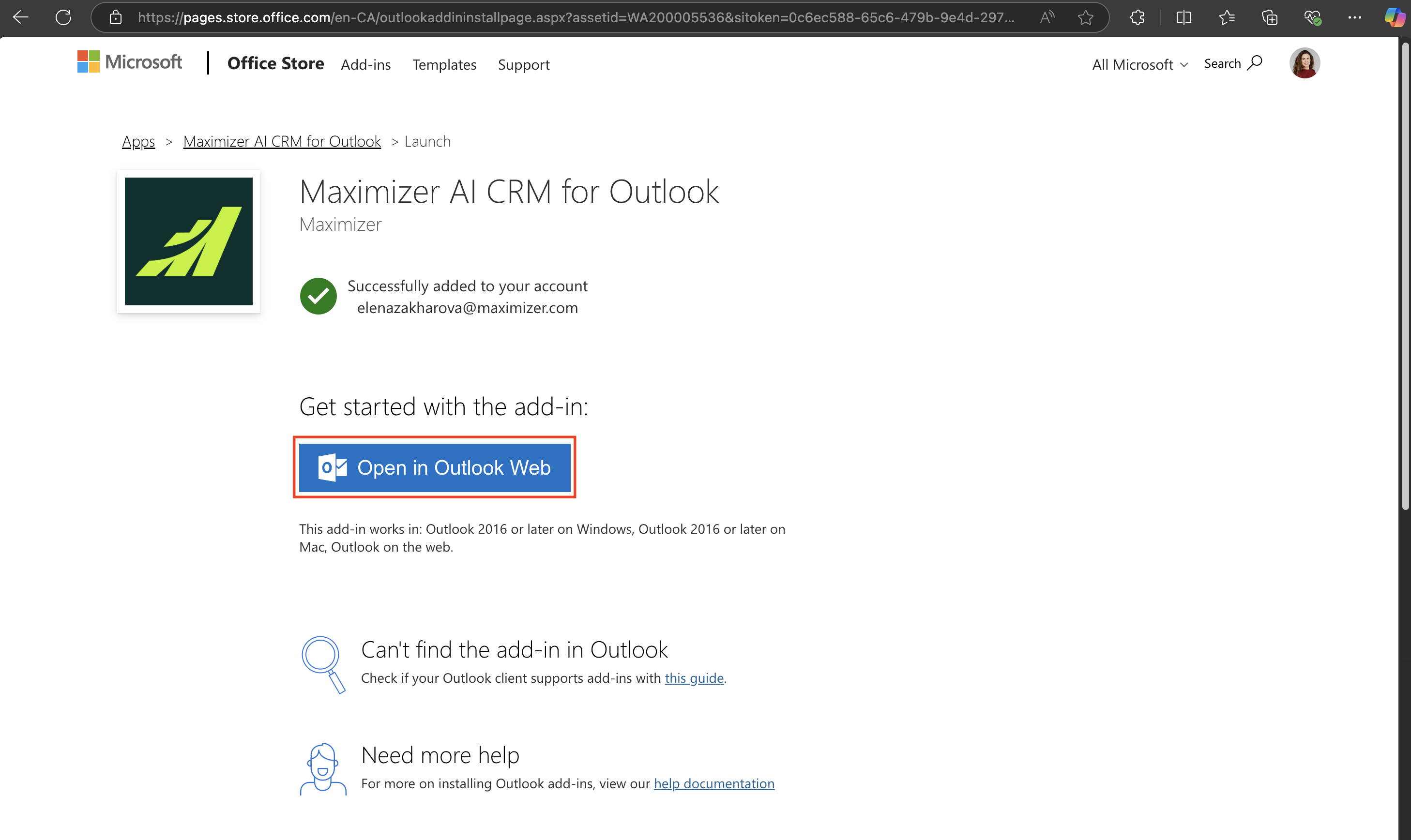Open browser Settings and more menu
Viewport: 1411px width, 840px height.
point(1355,17)
